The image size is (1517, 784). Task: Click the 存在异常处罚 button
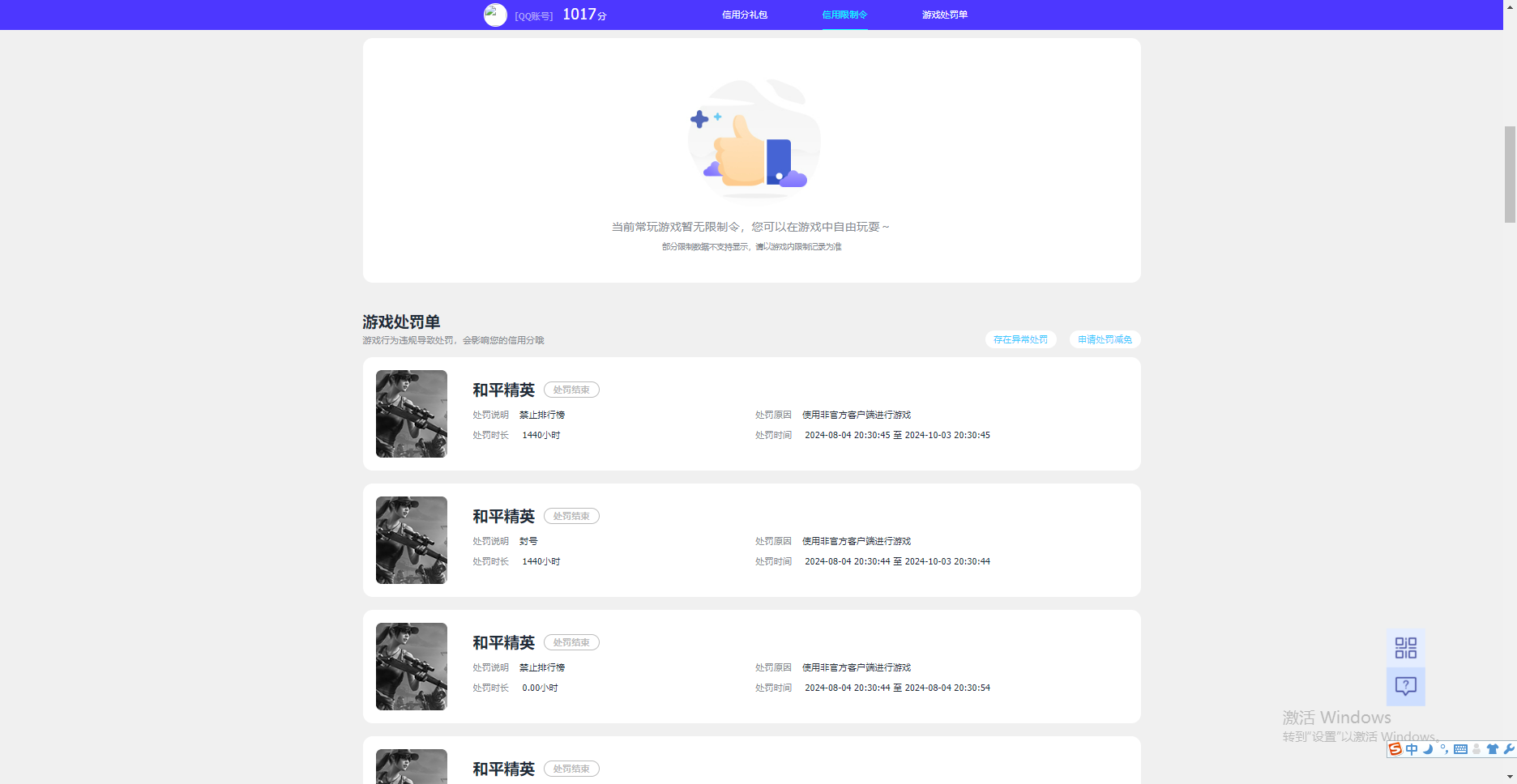click(1020, 339)
